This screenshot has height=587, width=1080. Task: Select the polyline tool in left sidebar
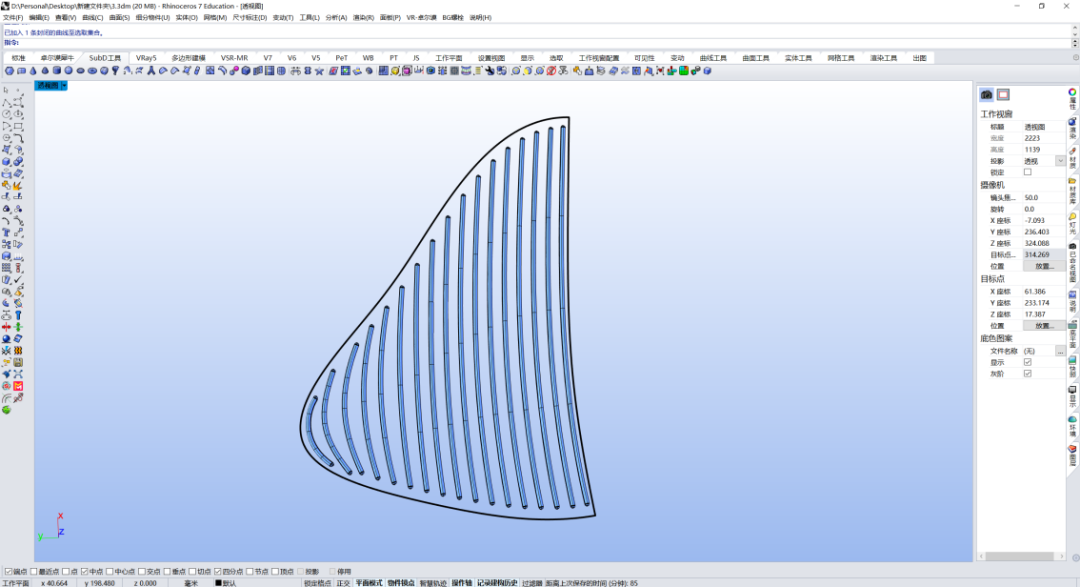(6, 102)
